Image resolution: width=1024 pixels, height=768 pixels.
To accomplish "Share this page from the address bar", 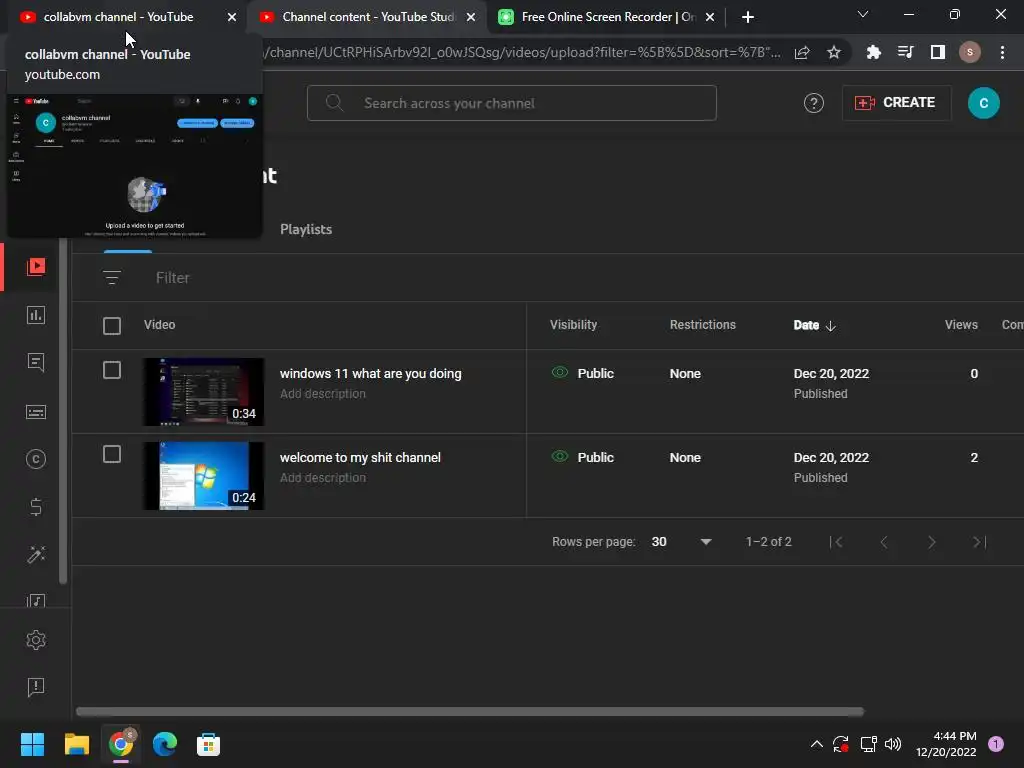I will point(802,53).
